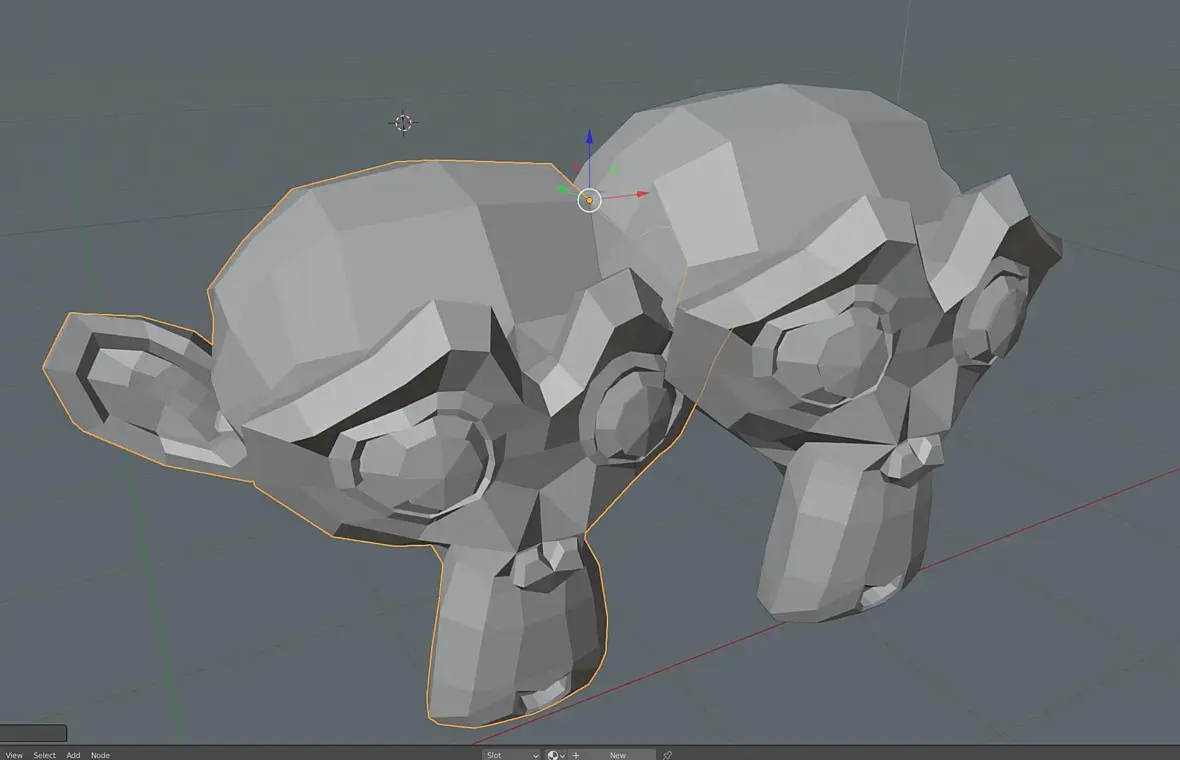Open the View menu in node editor
The image size is (1180, 760).
click(x=14, y=755)
